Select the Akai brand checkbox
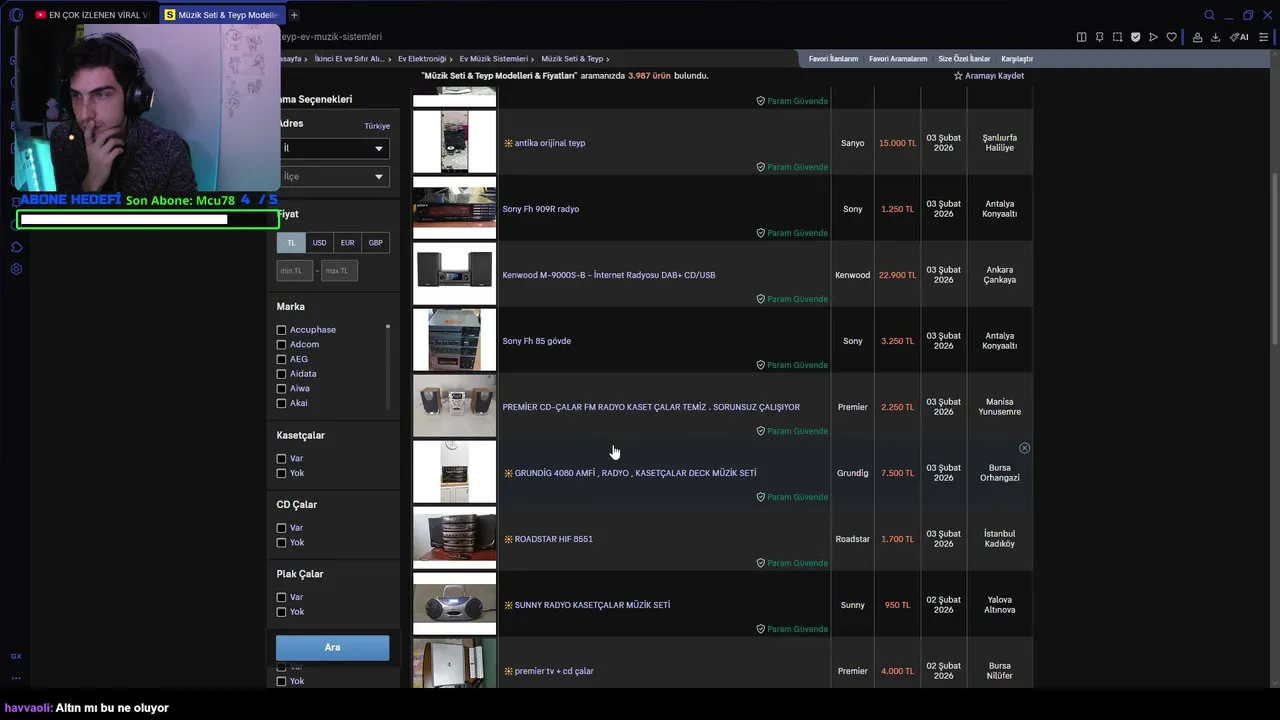This screenshot has height=720, width=1280. (x=281, y=403)
